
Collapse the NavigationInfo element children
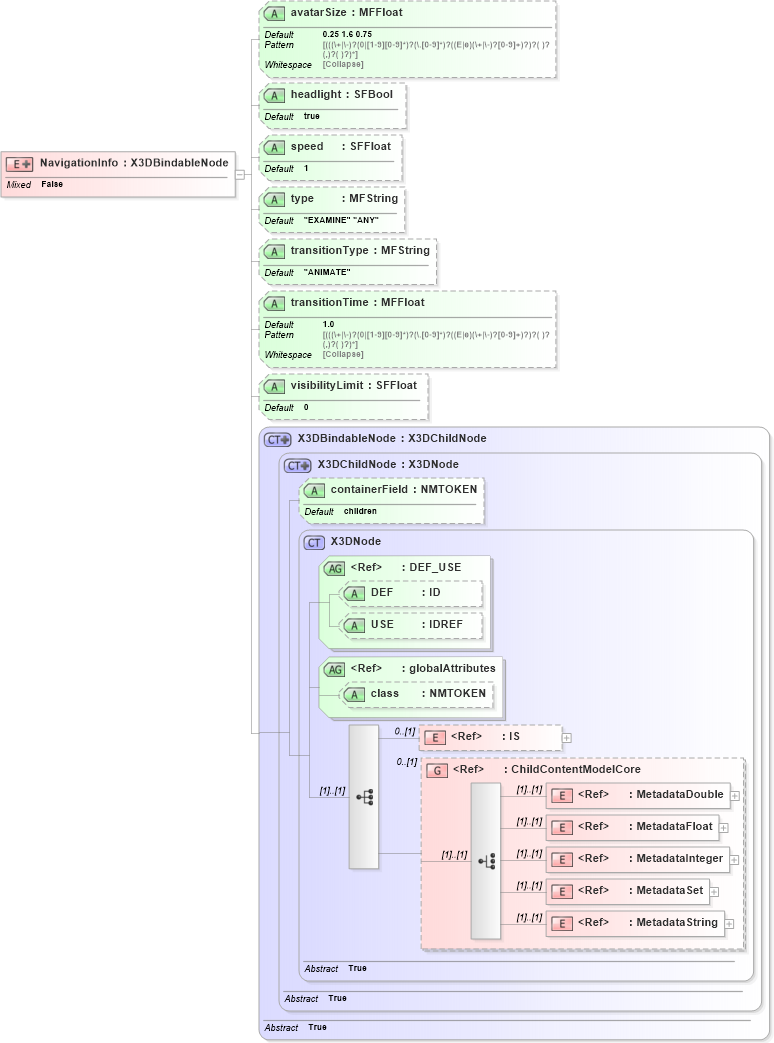pyautogui.click(x=240, y=175)
